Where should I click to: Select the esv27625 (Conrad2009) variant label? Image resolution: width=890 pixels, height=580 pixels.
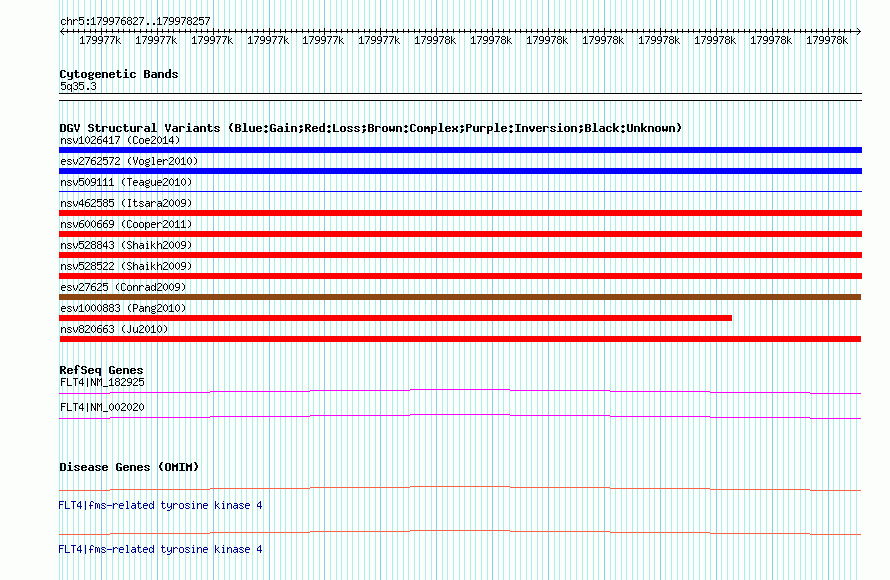(123, 287)
